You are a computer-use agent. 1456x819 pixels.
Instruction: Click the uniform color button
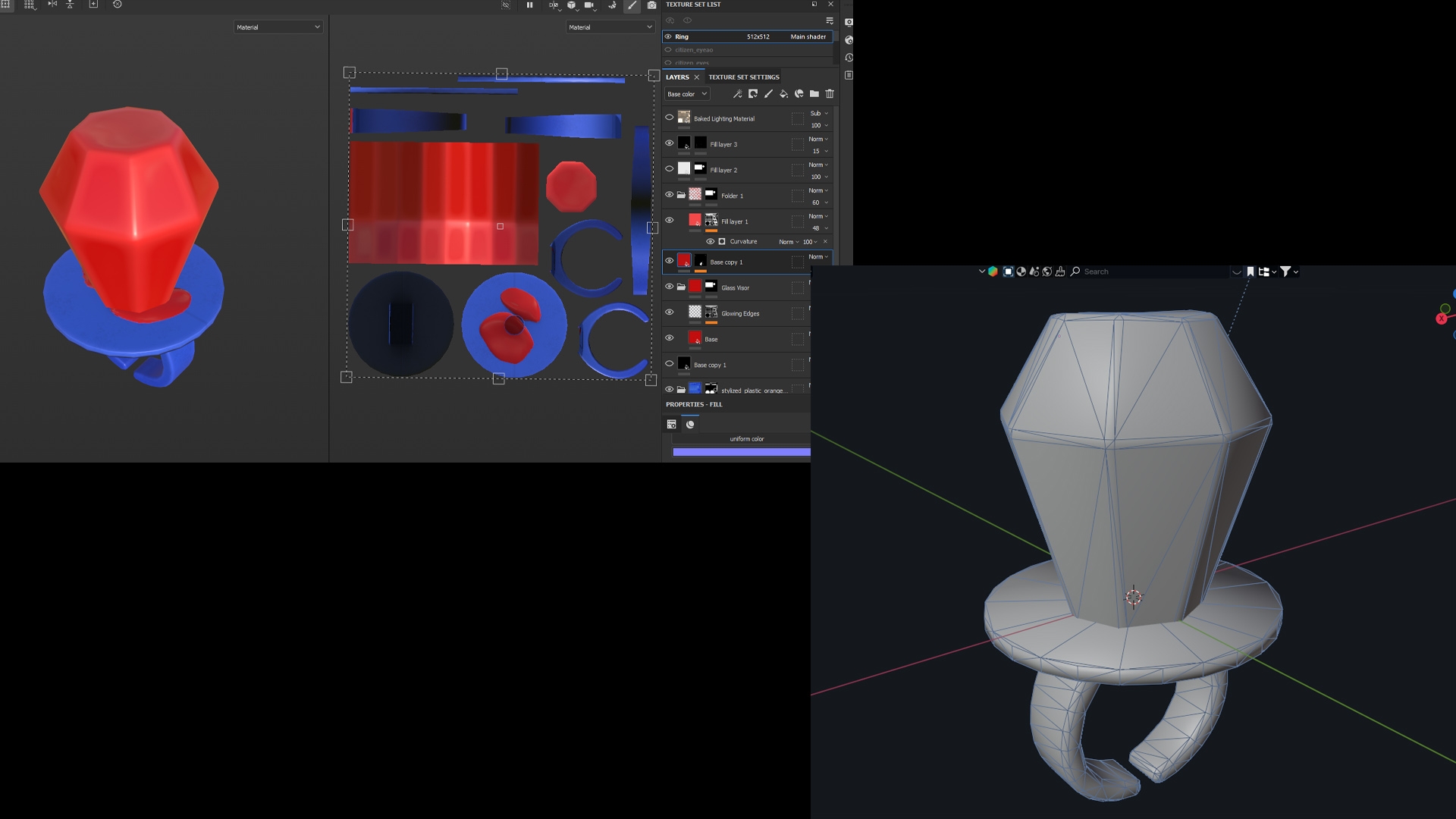tap(746, 439)
